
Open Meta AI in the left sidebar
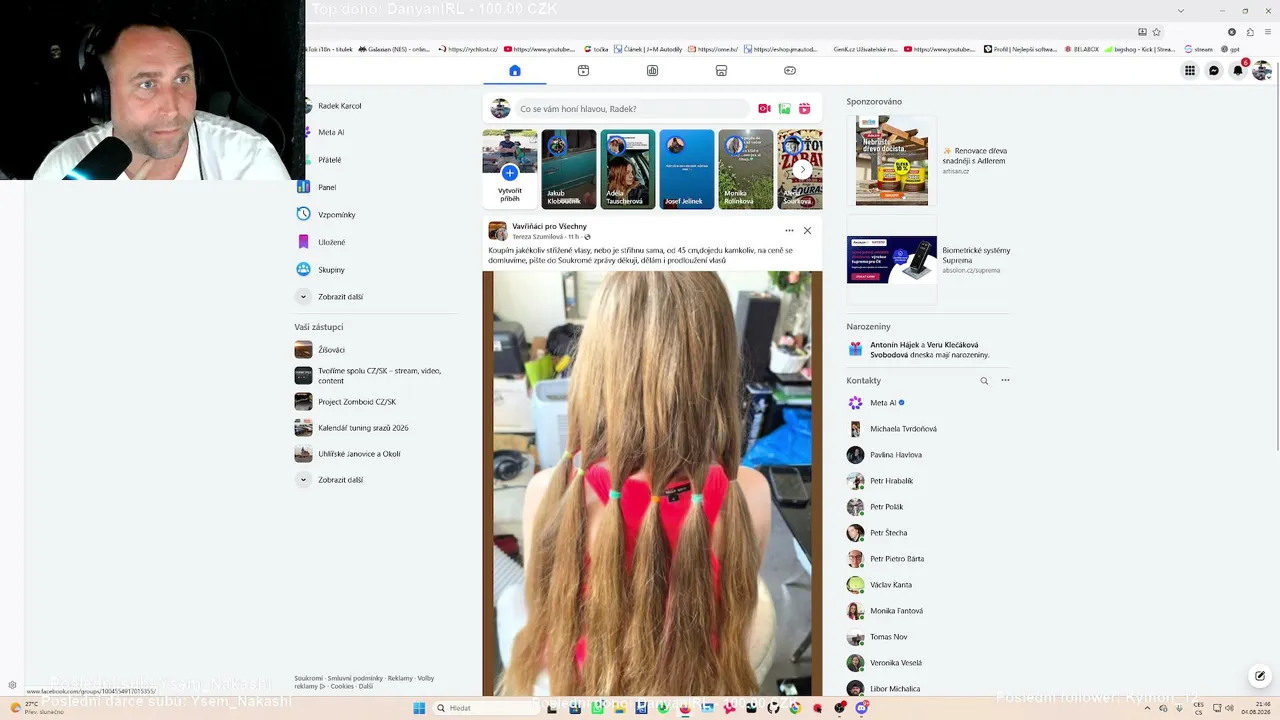tap(331, 132)
